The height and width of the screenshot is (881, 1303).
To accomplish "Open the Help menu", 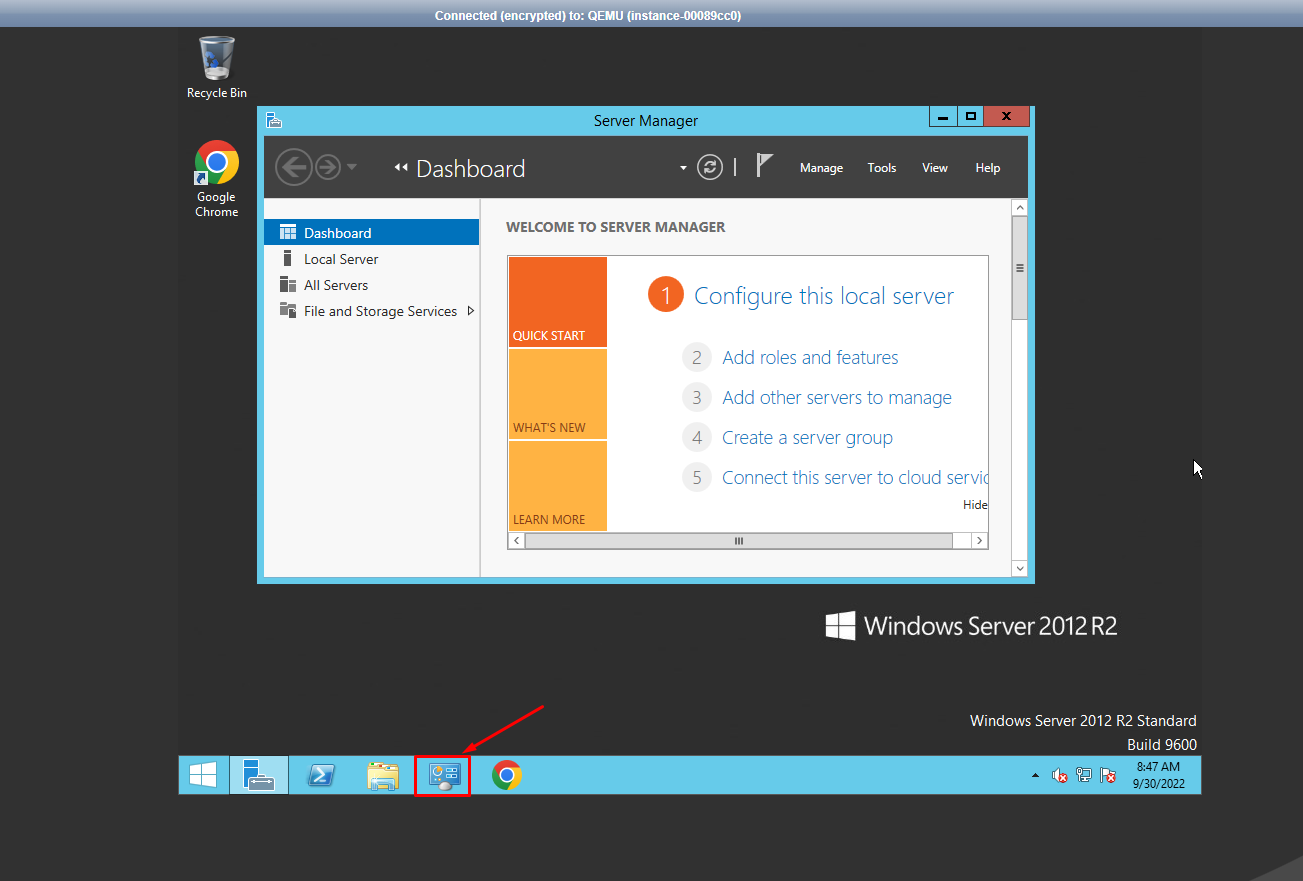I will click(x=988, y=168).
